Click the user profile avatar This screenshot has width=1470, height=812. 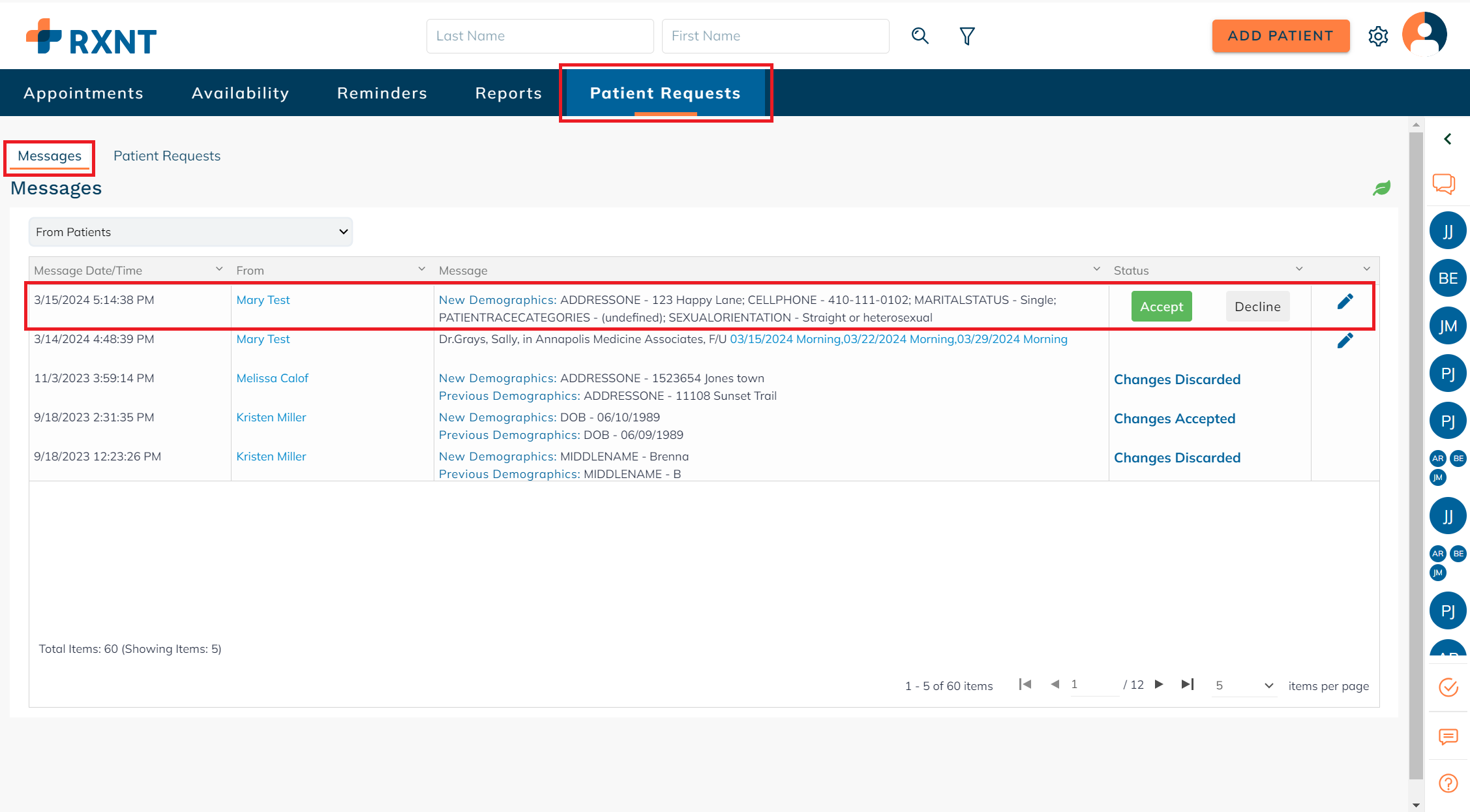click(1424, 34)
